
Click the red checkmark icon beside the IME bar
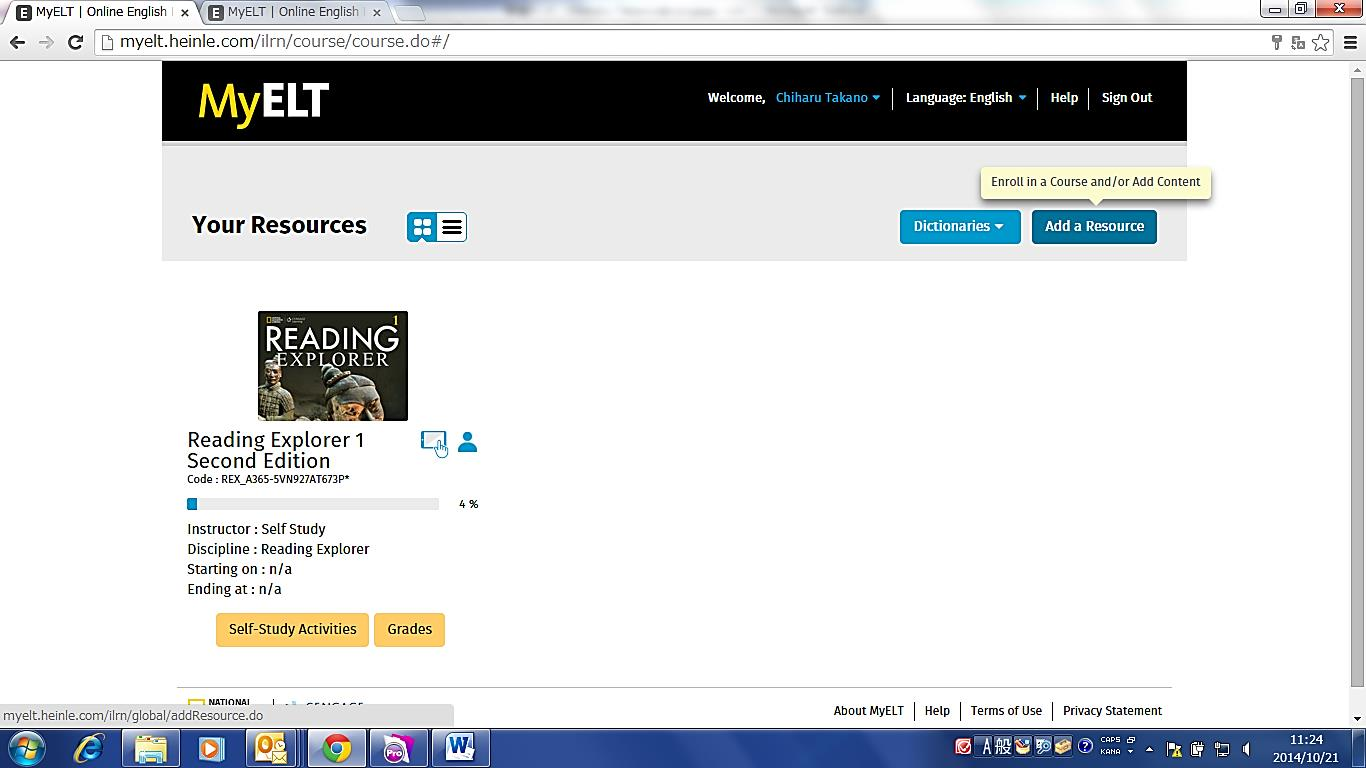pyautogui.click(x=964, y=747)
